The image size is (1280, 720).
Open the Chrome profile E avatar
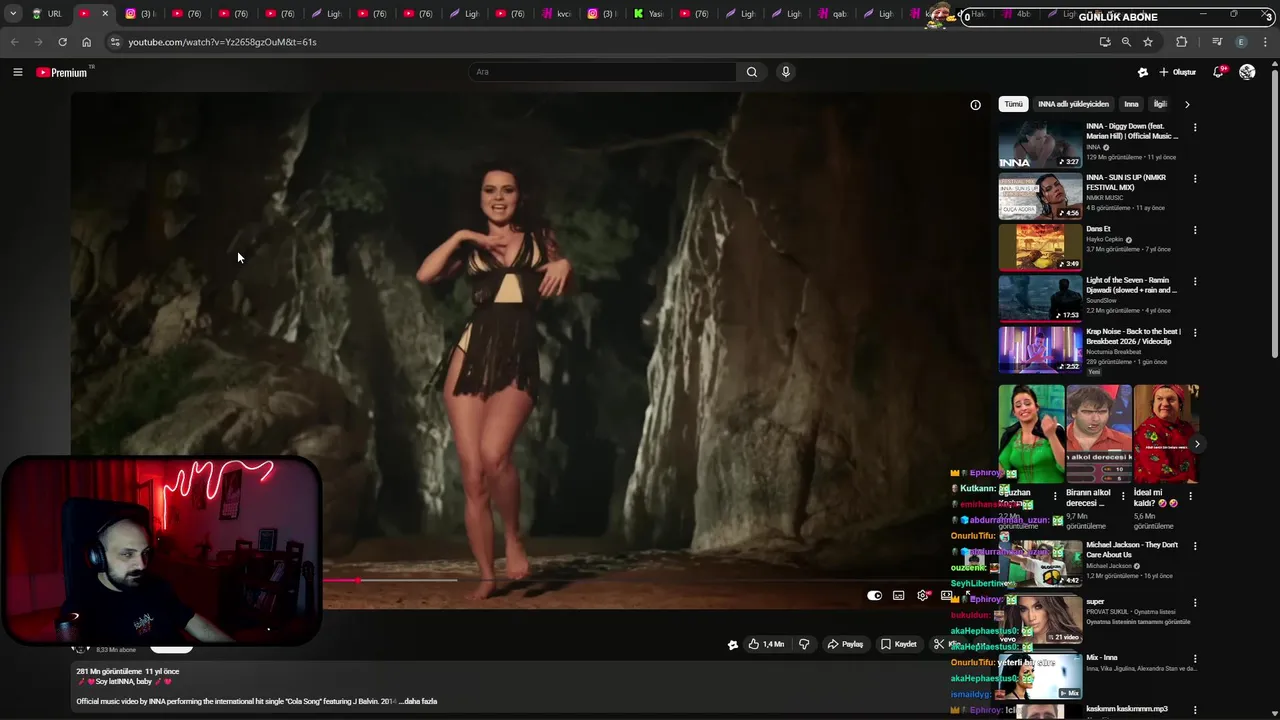1241,42
